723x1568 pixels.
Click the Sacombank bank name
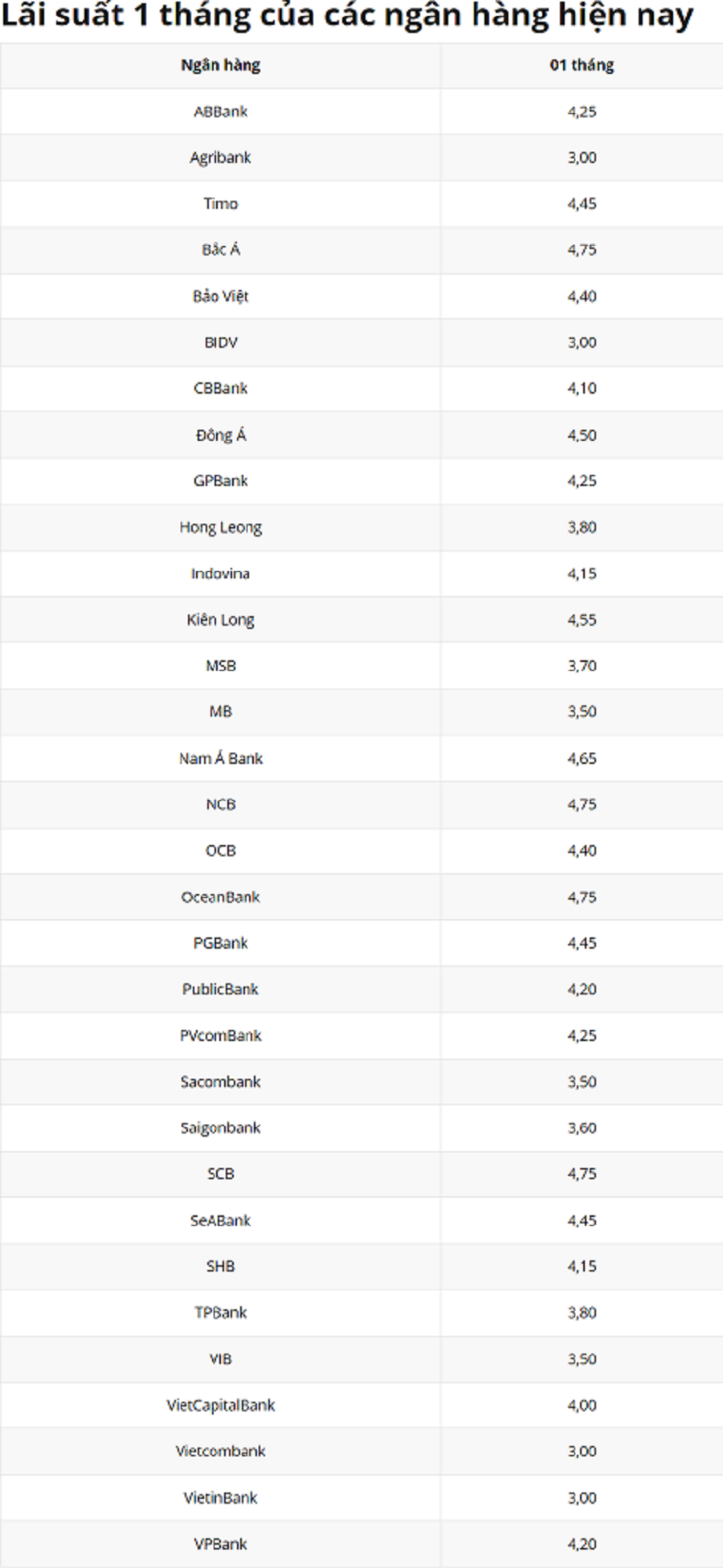[x=220, y=1082]
